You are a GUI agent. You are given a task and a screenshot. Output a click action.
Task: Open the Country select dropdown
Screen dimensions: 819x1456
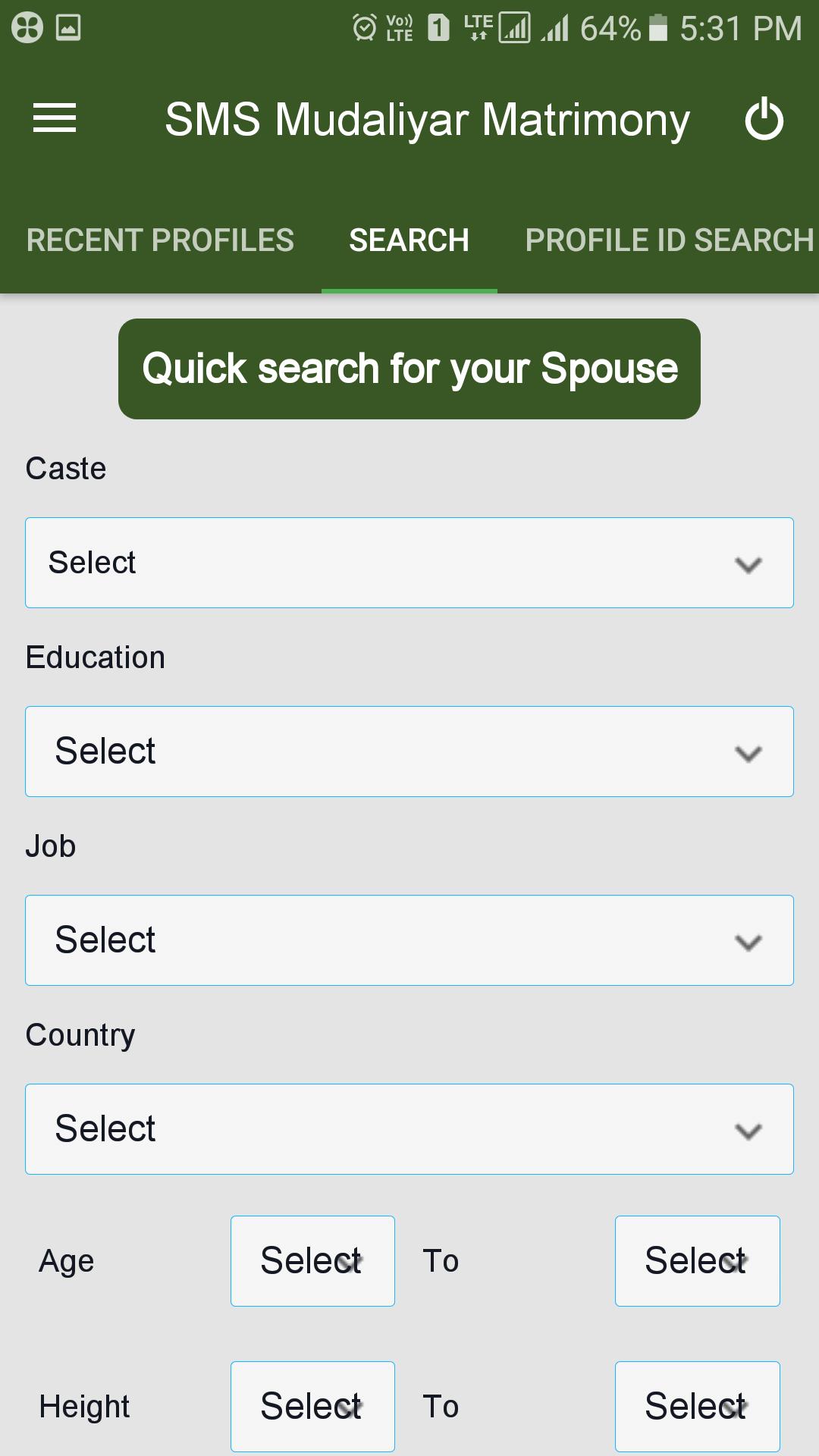[409, 1129]
